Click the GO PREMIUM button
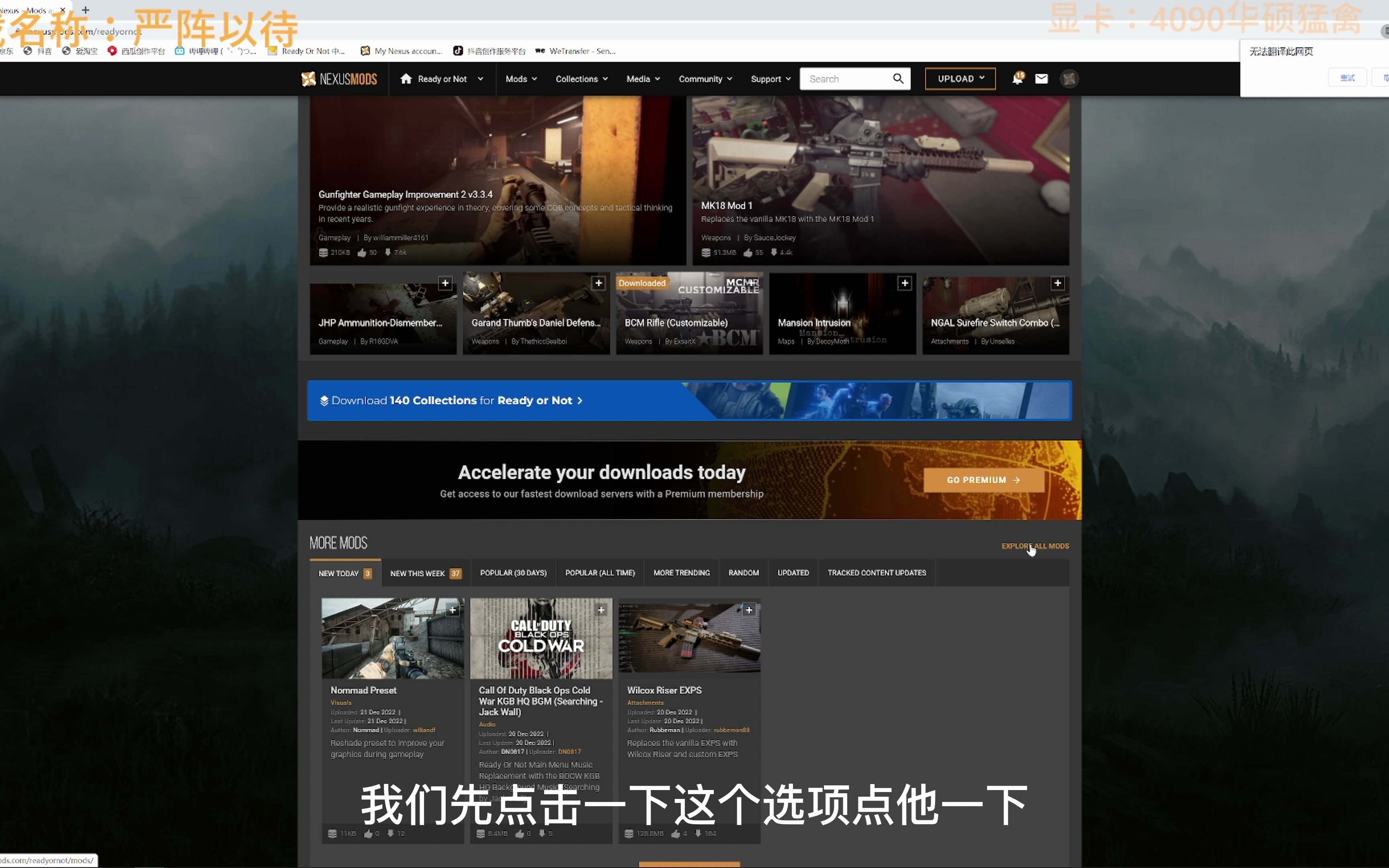Image resolution: width=1389 pixels, height=868 pixels. point(983,480)
